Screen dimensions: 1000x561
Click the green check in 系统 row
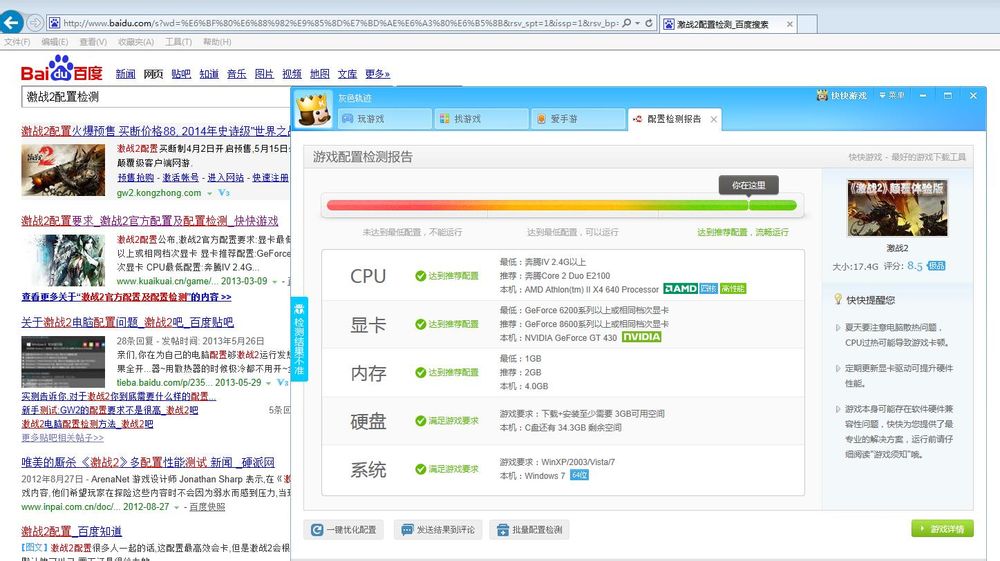coord(420,469)
